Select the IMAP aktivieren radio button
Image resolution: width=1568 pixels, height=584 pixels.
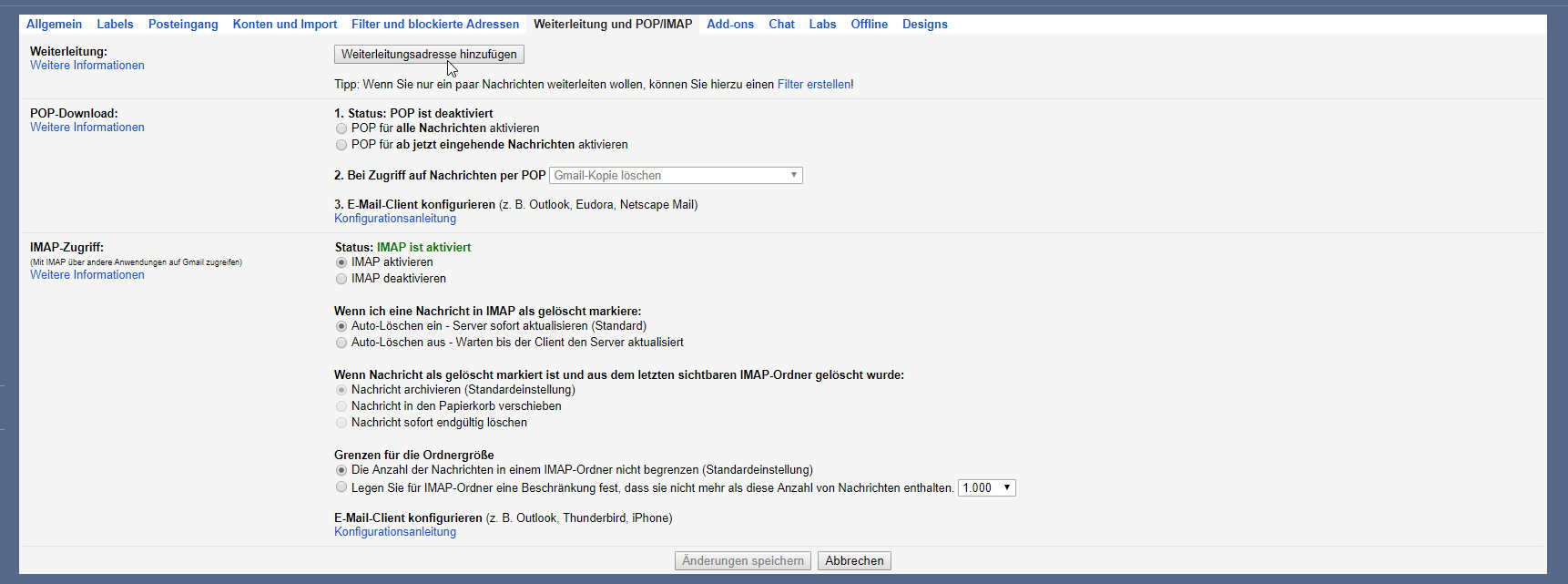point(341,263)
